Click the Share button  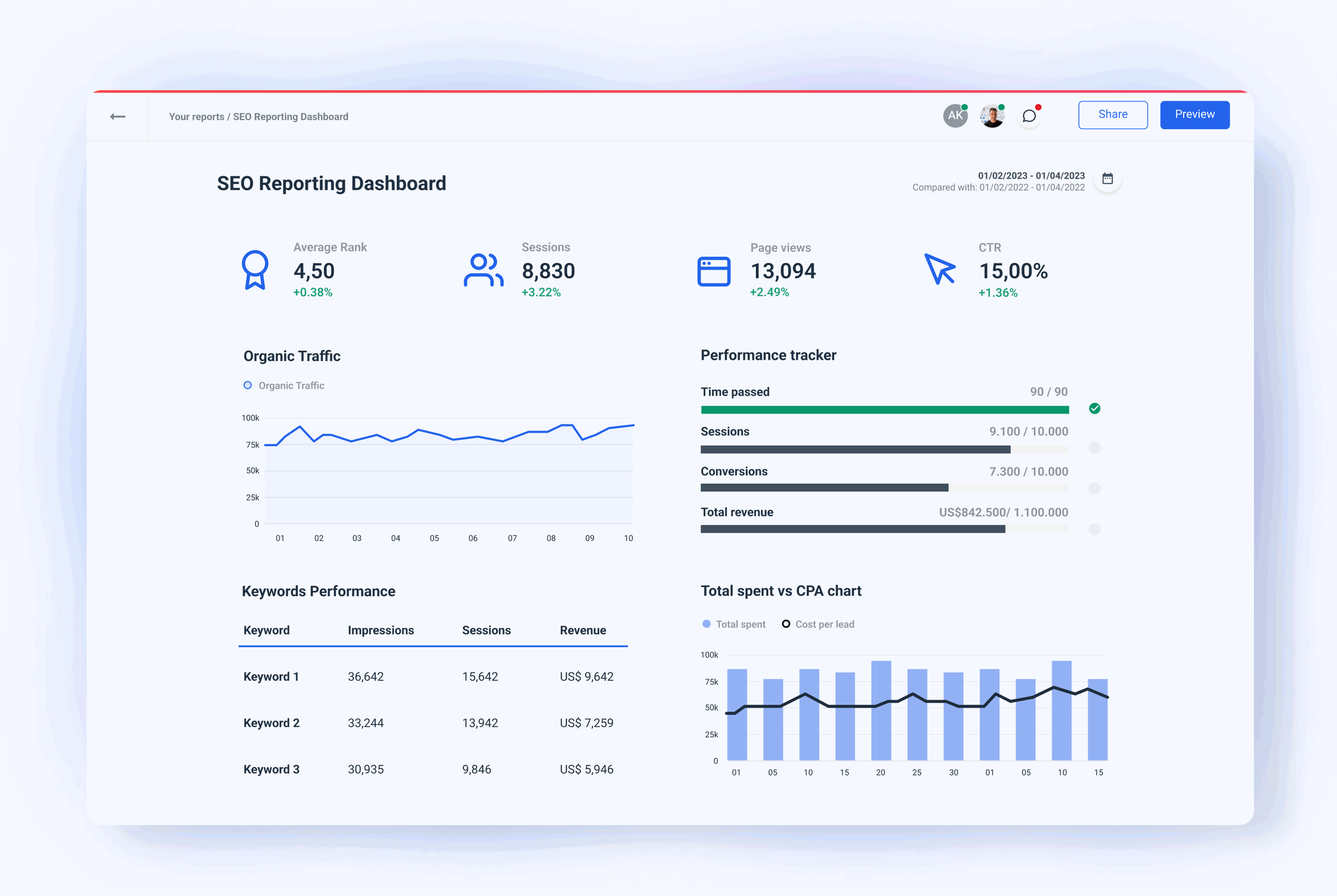[x=1113, y=114]
